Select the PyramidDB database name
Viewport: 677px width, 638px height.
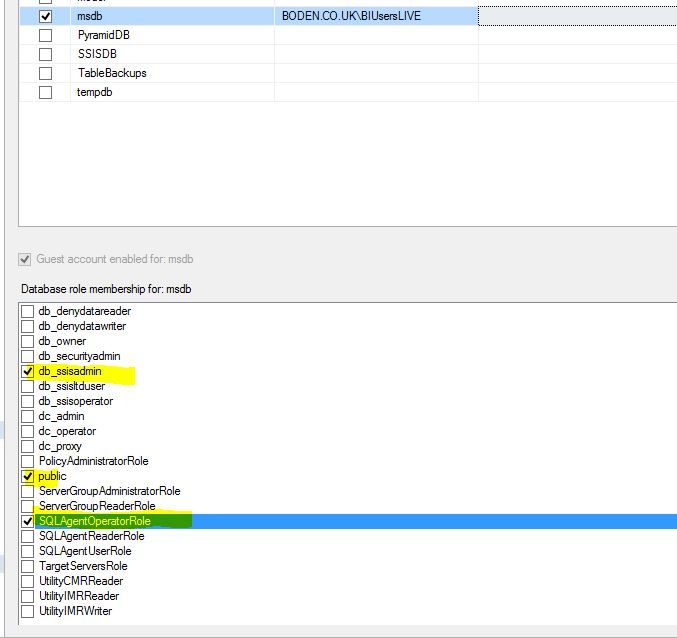pos(104,35)
